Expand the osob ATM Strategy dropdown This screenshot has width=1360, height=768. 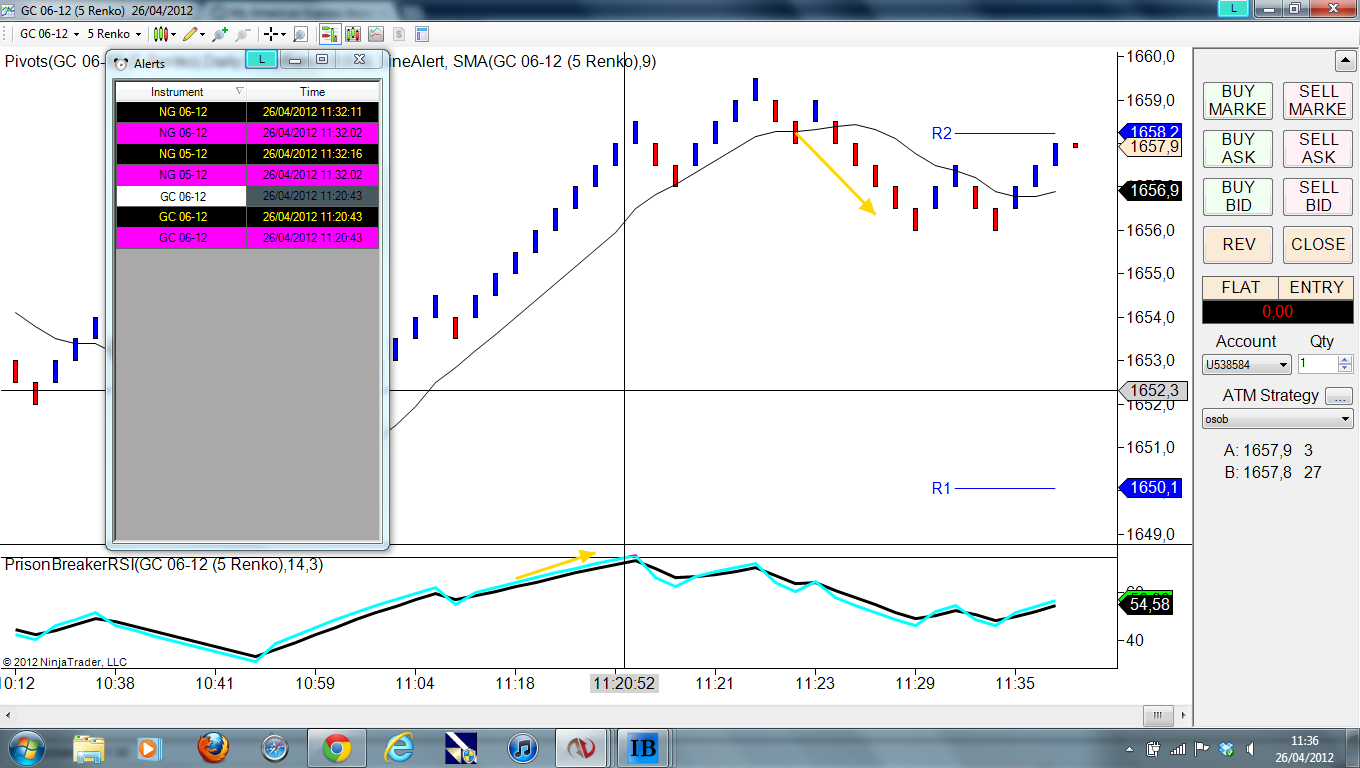click(1278, 419)
